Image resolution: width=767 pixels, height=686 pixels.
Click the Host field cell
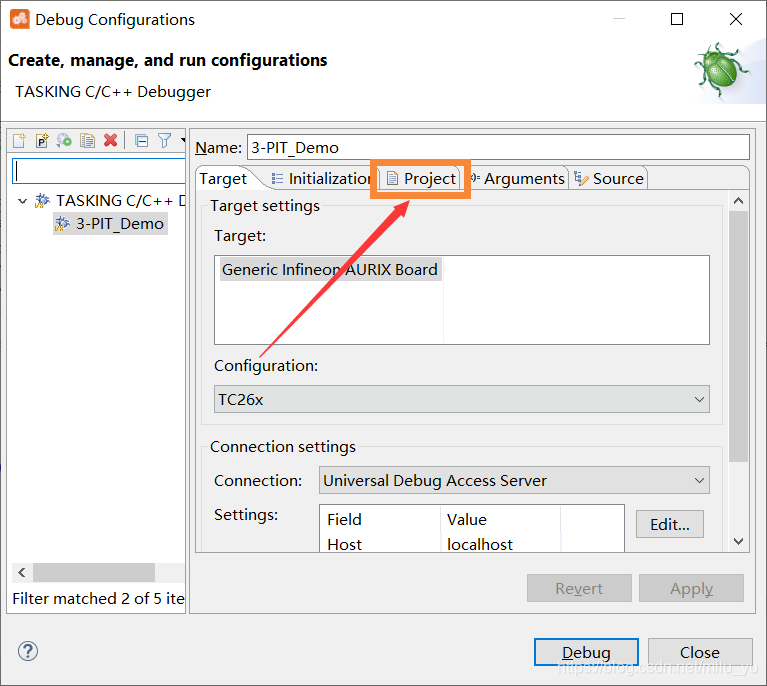(x=381, y=545)
